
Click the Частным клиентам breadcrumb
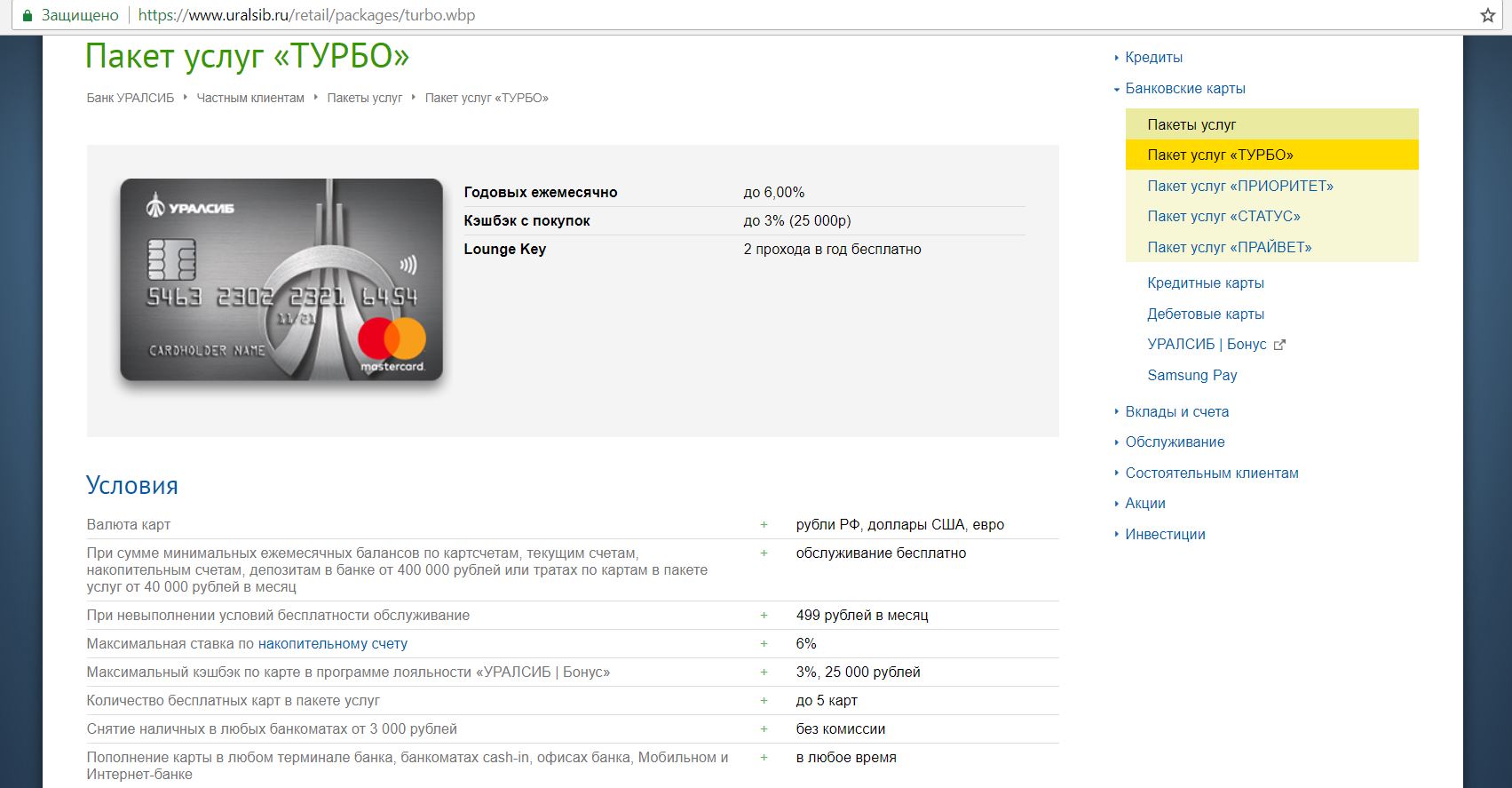point(250,98)
